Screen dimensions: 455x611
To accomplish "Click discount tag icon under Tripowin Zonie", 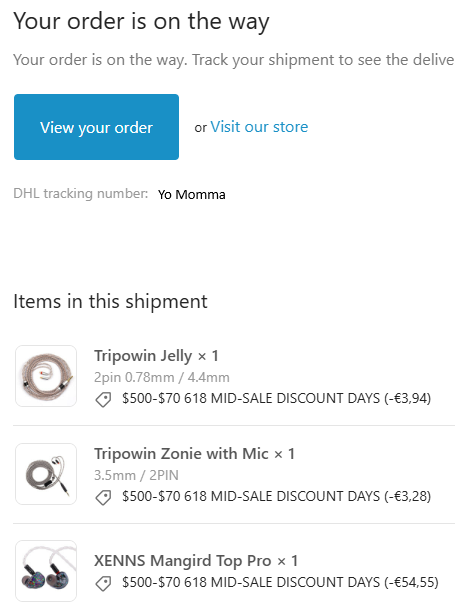I will click(103, 497).
